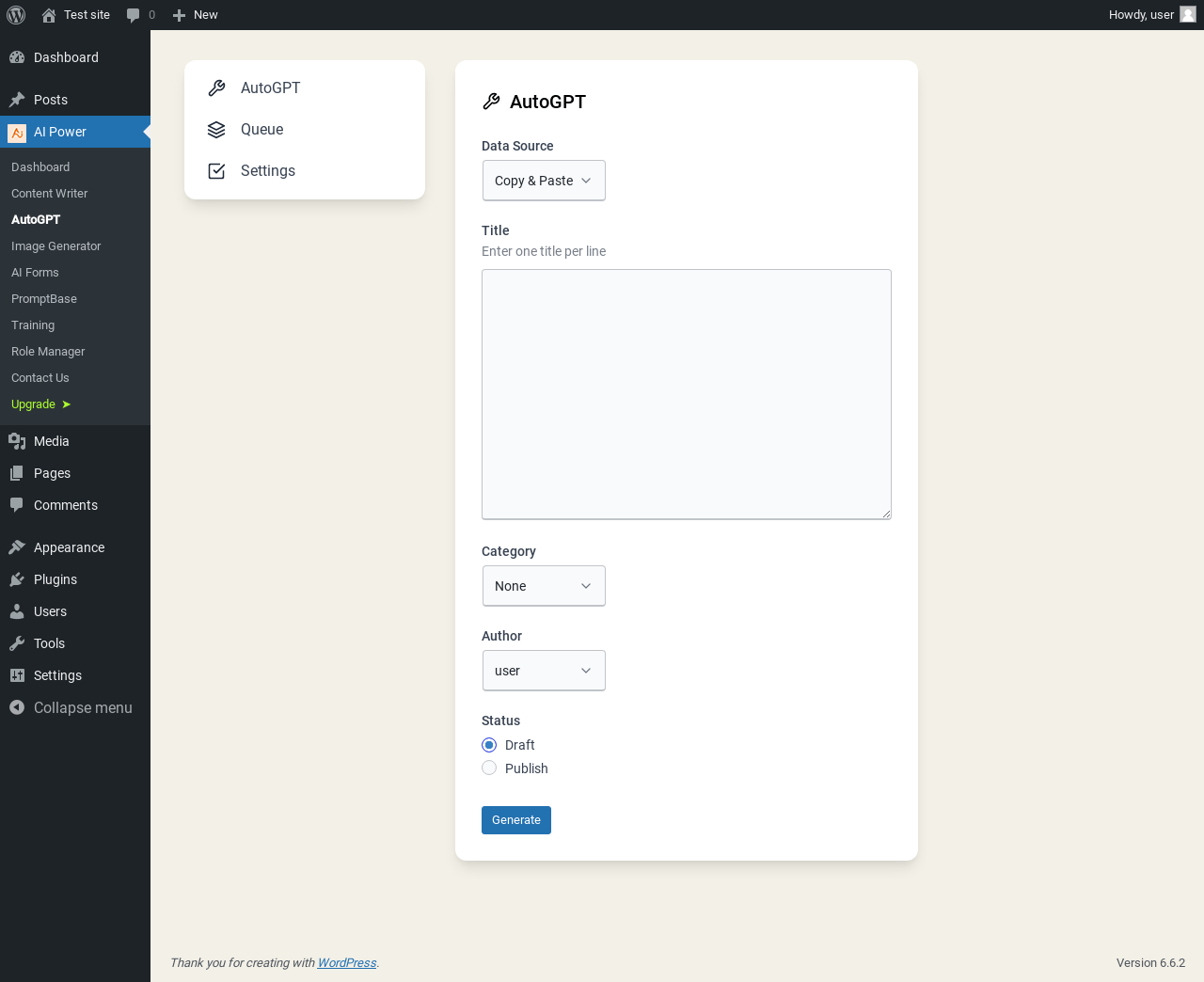1204x982 pixels.
Task: Collapse menu using the arrow icon
Action: [x=17, y=707]
